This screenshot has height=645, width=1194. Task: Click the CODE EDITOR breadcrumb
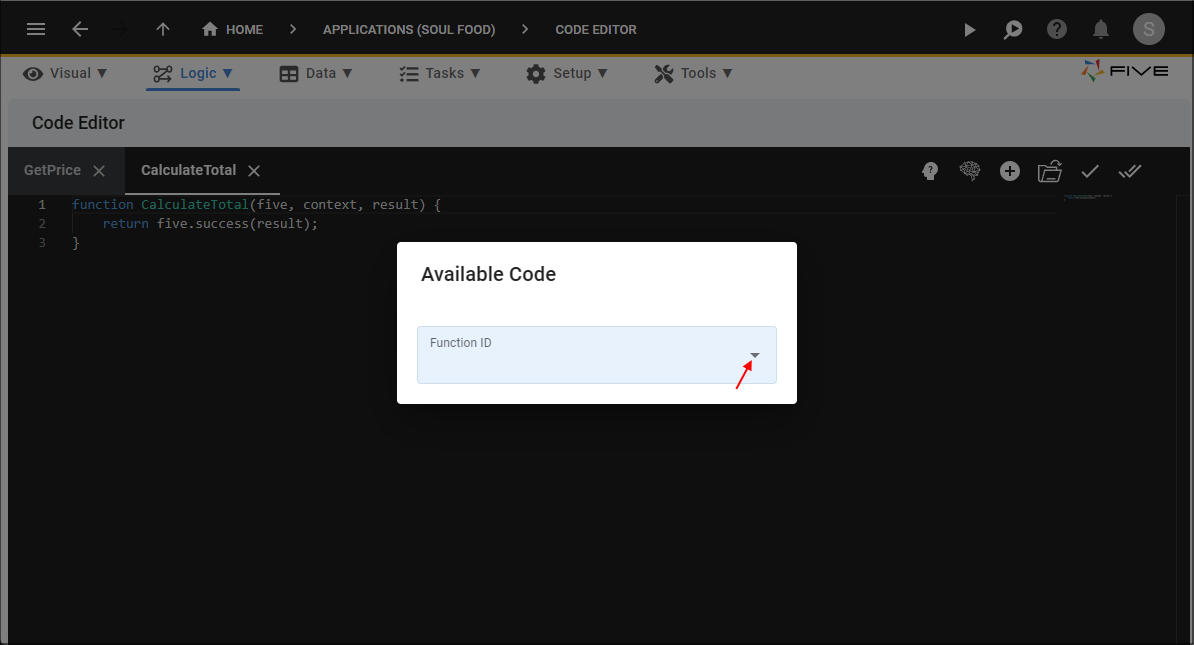point(595,29)
